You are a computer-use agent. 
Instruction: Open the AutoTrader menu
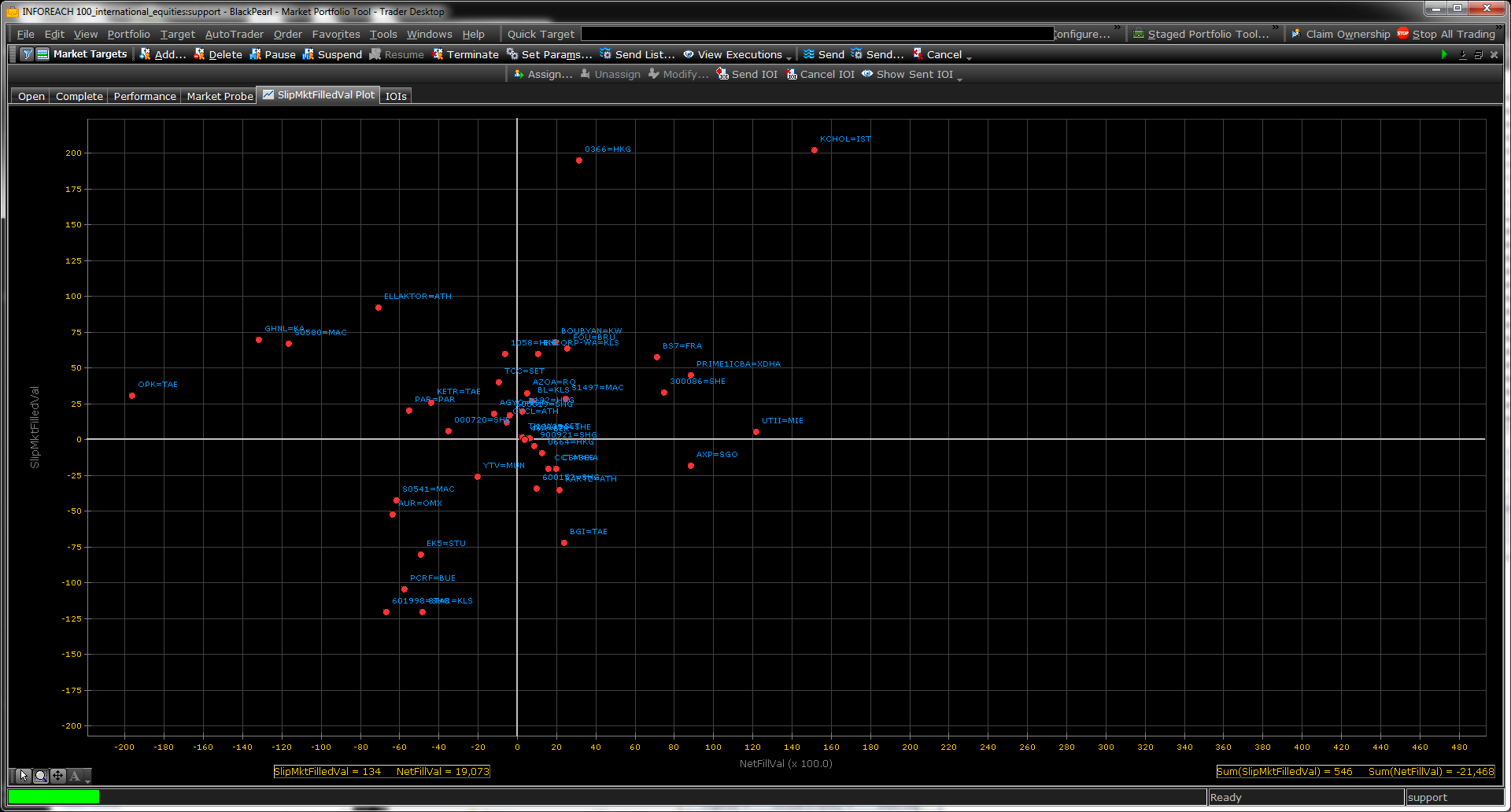pos(234,34)
